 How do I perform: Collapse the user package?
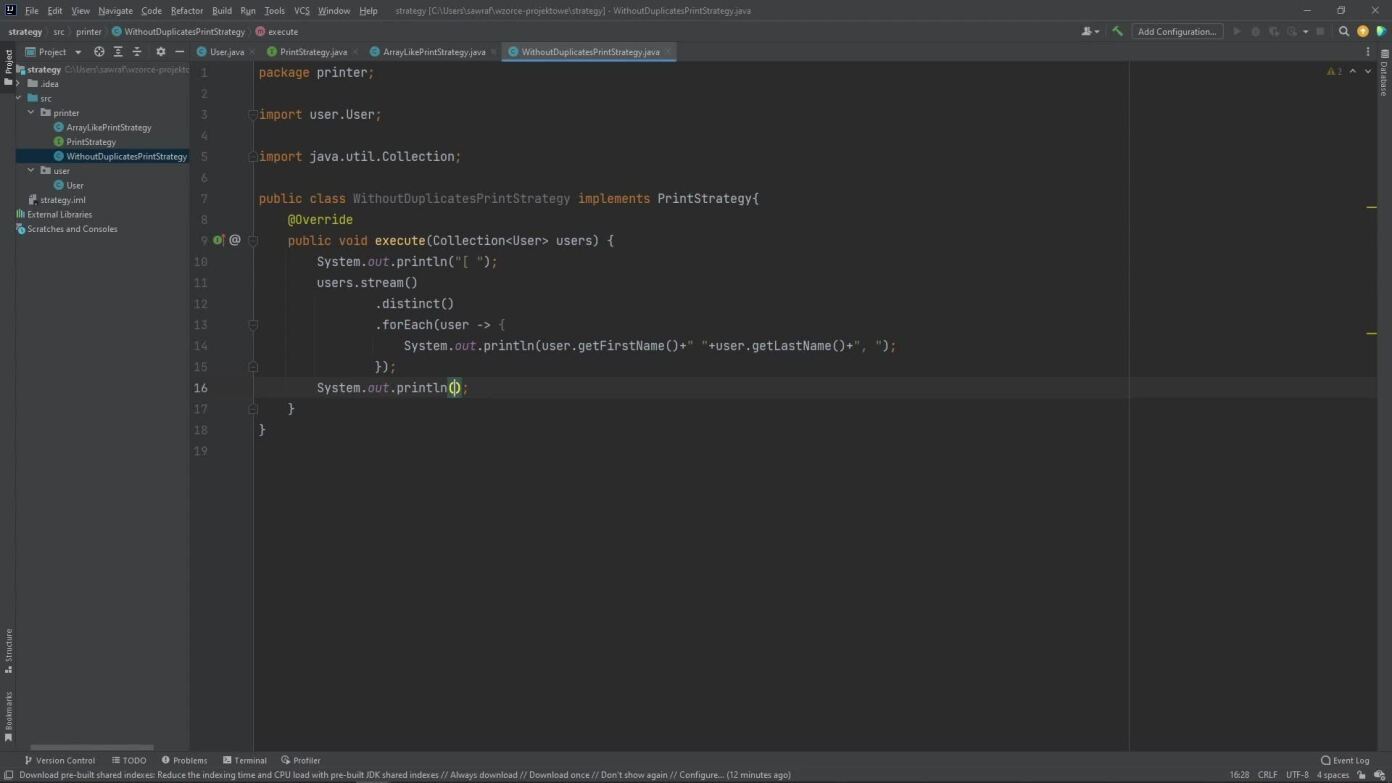tap(32, 171)
